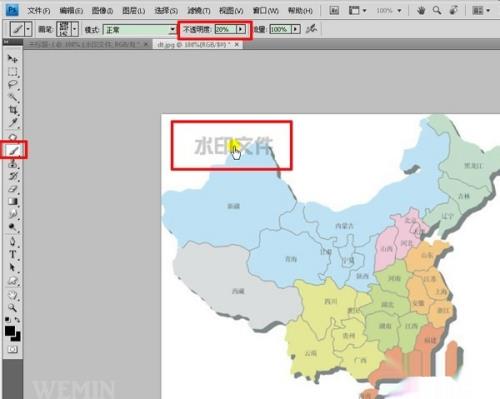Open the 滤镜(T) menu
This screenshot has height=399, width=500.
pos(198,11)
